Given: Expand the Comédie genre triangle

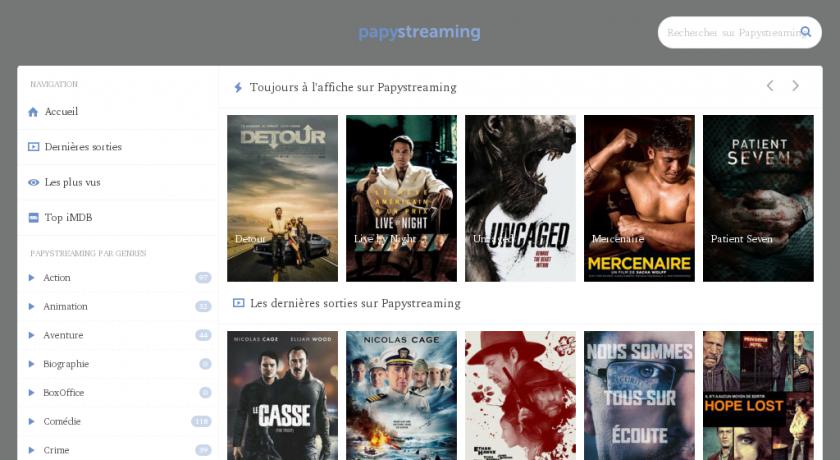Looking at the screenshot, I should point(31,421).
